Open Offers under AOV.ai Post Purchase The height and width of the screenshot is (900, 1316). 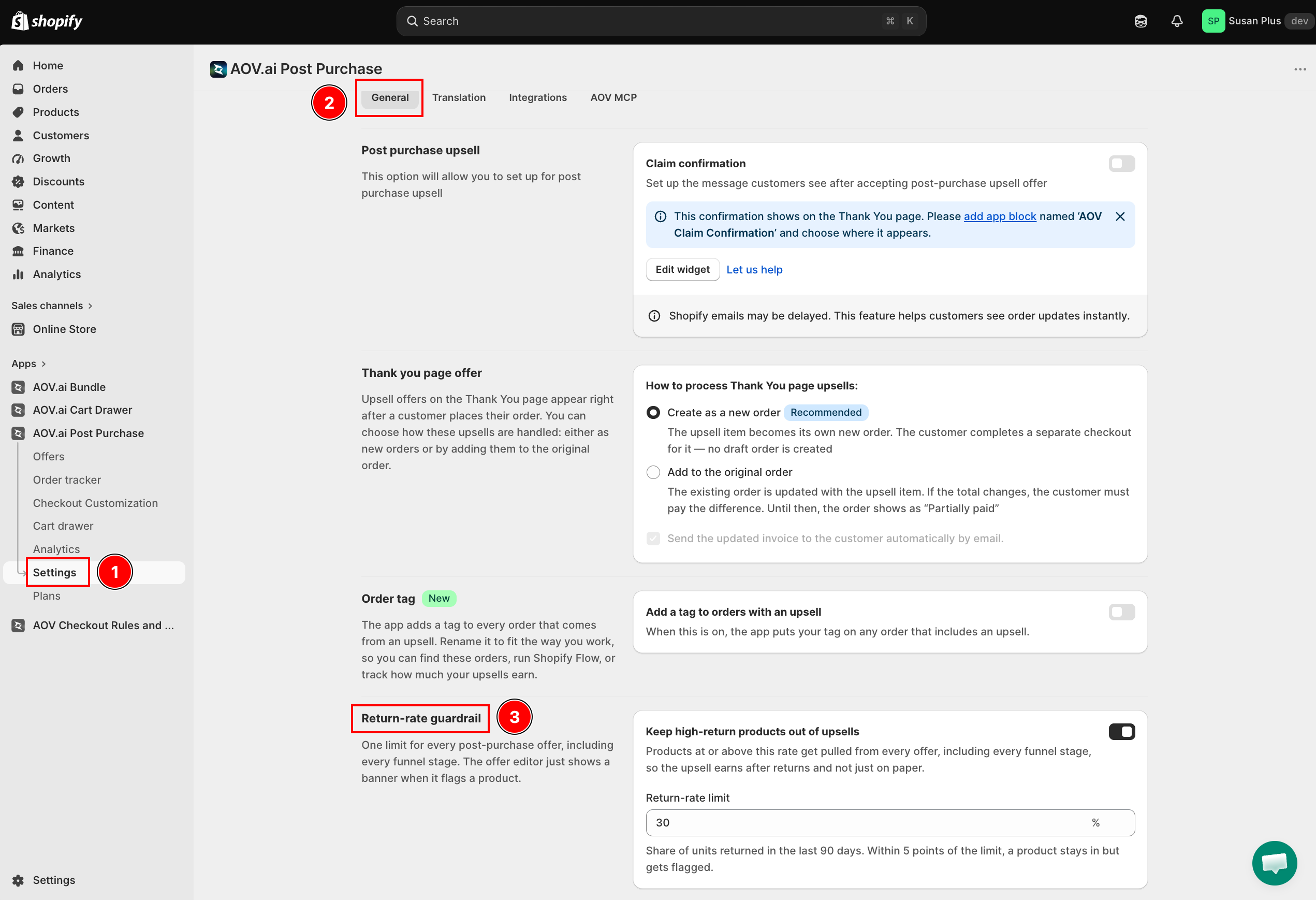point(49,457)
